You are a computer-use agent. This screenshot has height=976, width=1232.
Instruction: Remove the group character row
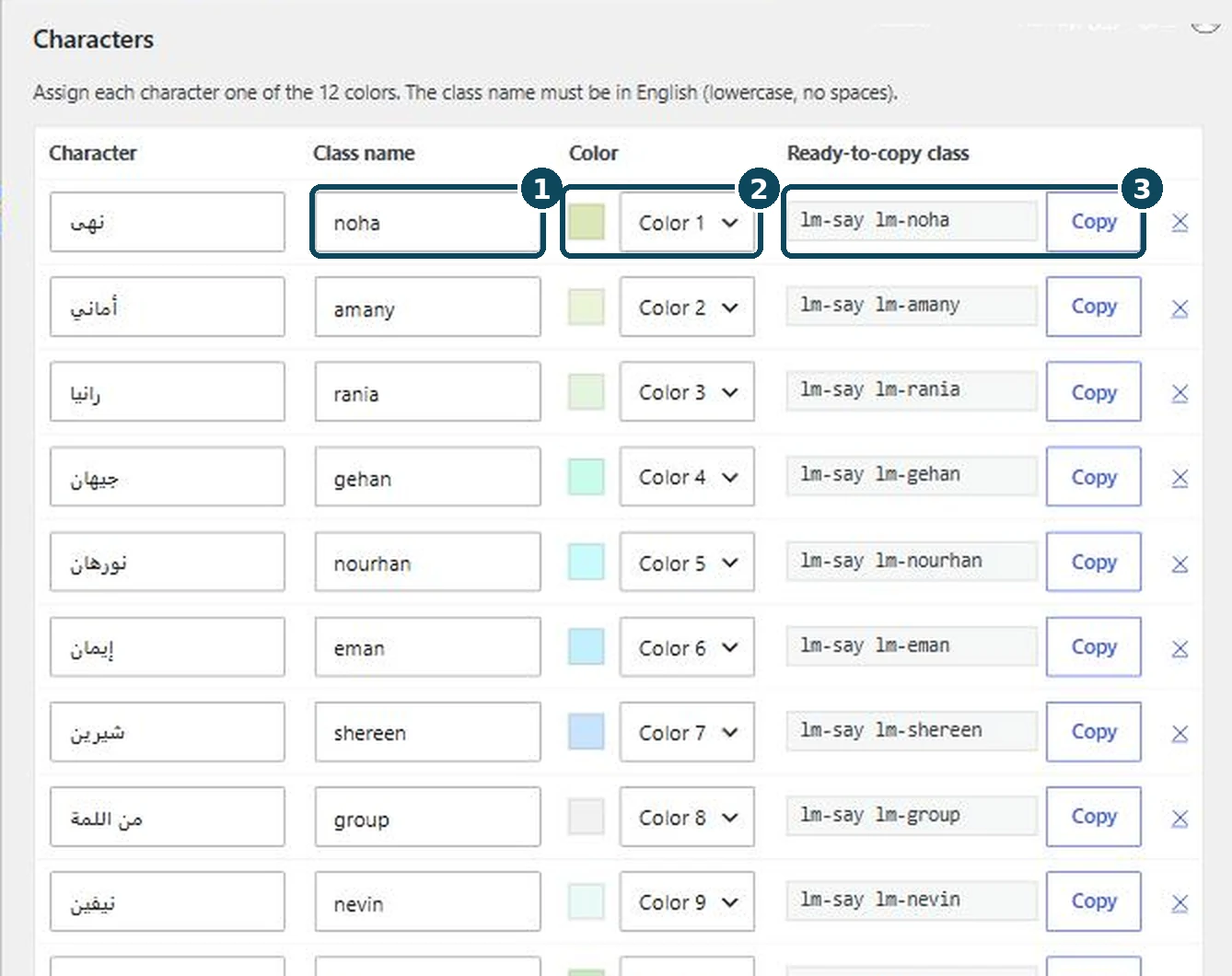click(x=1180, y=819)
